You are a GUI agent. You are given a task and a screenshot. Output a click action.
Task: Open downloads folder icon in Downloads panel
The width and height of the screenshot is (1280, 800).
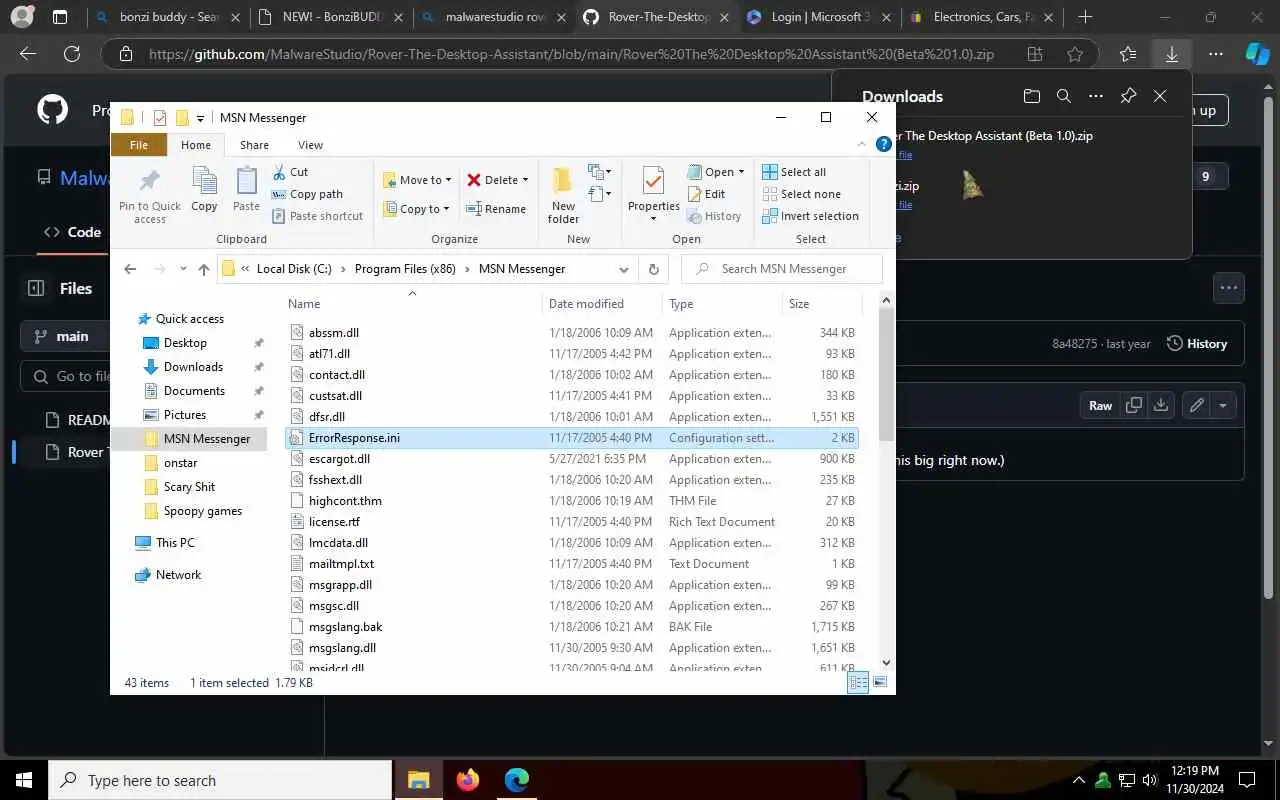[1032, 96]
